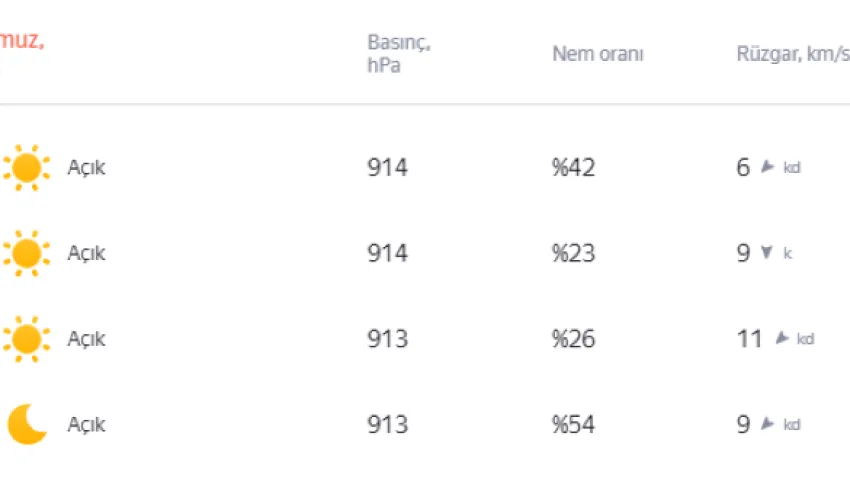The height and width of the screenshot is (478, 850).
Task: Click the %26 humidity value
Action: coord(573,339)
